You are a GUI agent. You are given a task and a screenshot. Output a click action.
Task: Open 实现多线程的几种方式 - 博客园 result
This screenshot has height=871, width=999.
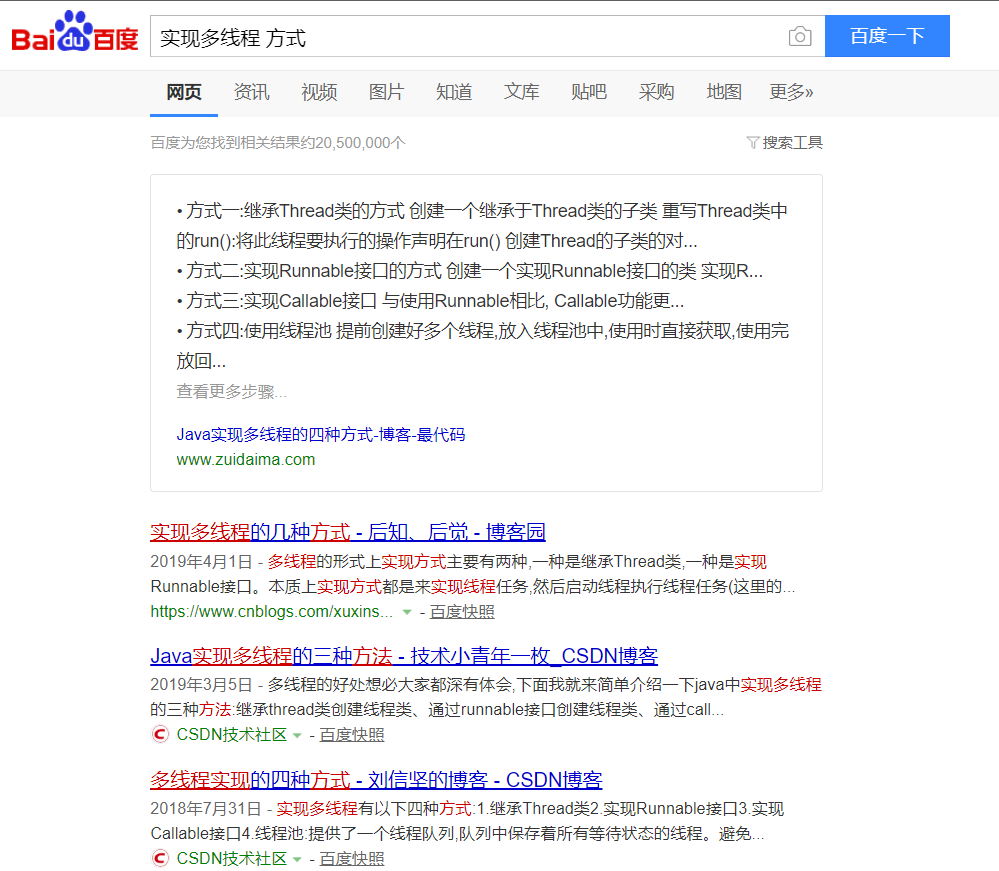pos(348,532)
